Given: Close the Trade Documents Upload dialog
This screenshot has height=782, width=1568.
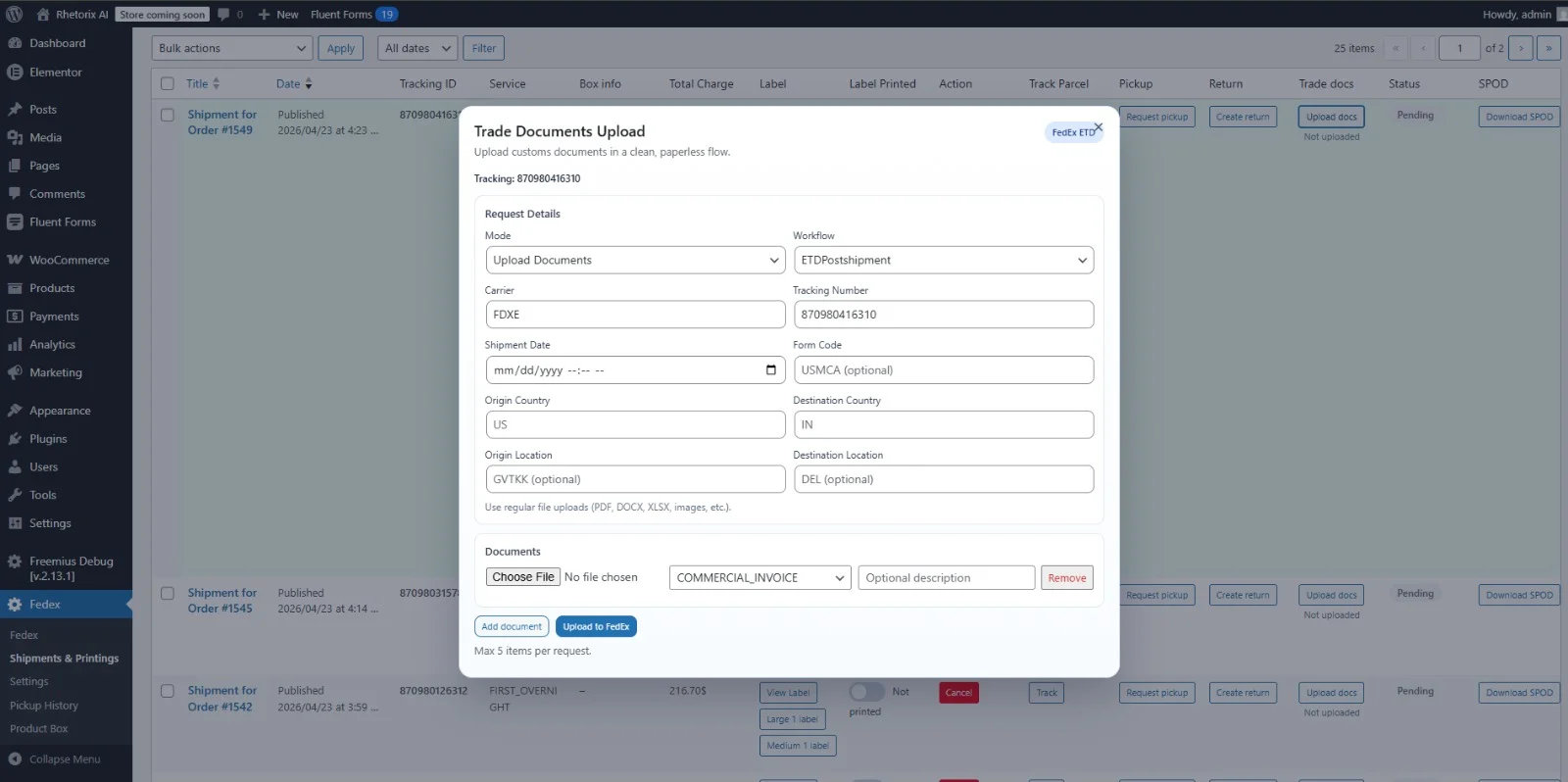Looking at the screenshot, I should click(1099, 127).
